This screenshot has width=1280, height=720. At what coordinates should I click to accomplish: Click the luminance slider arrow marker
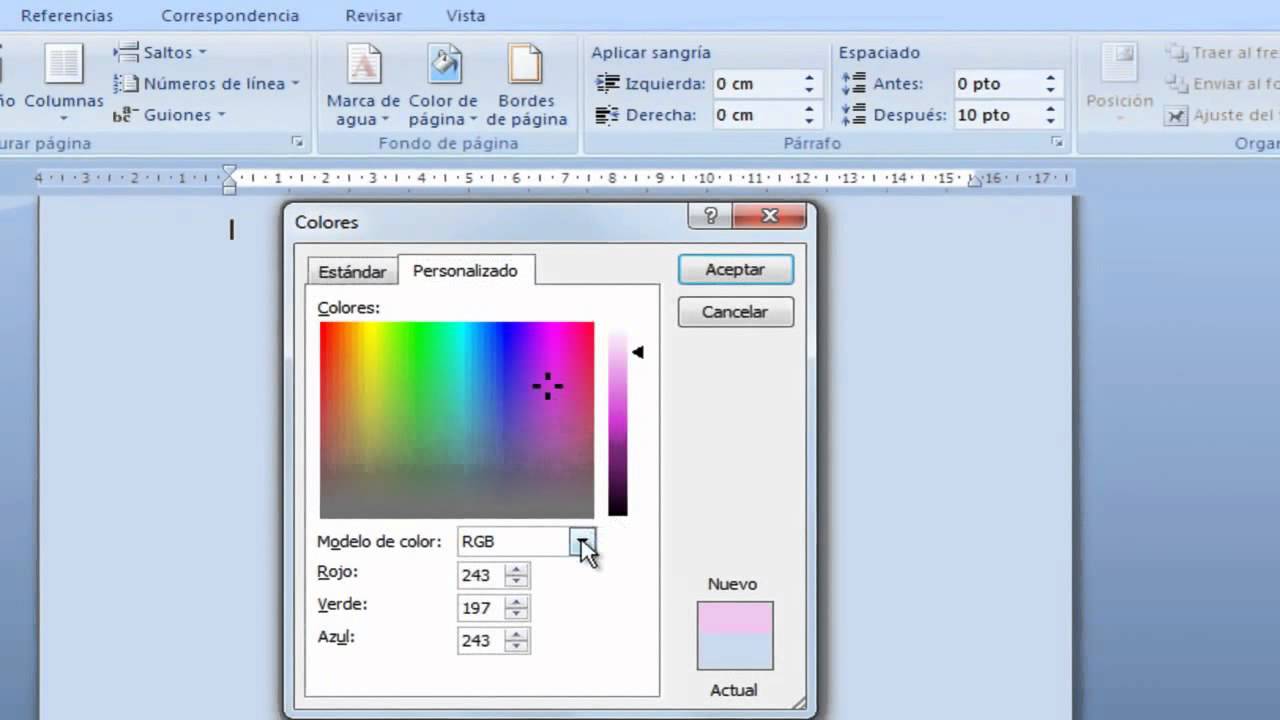pos(638,352)
